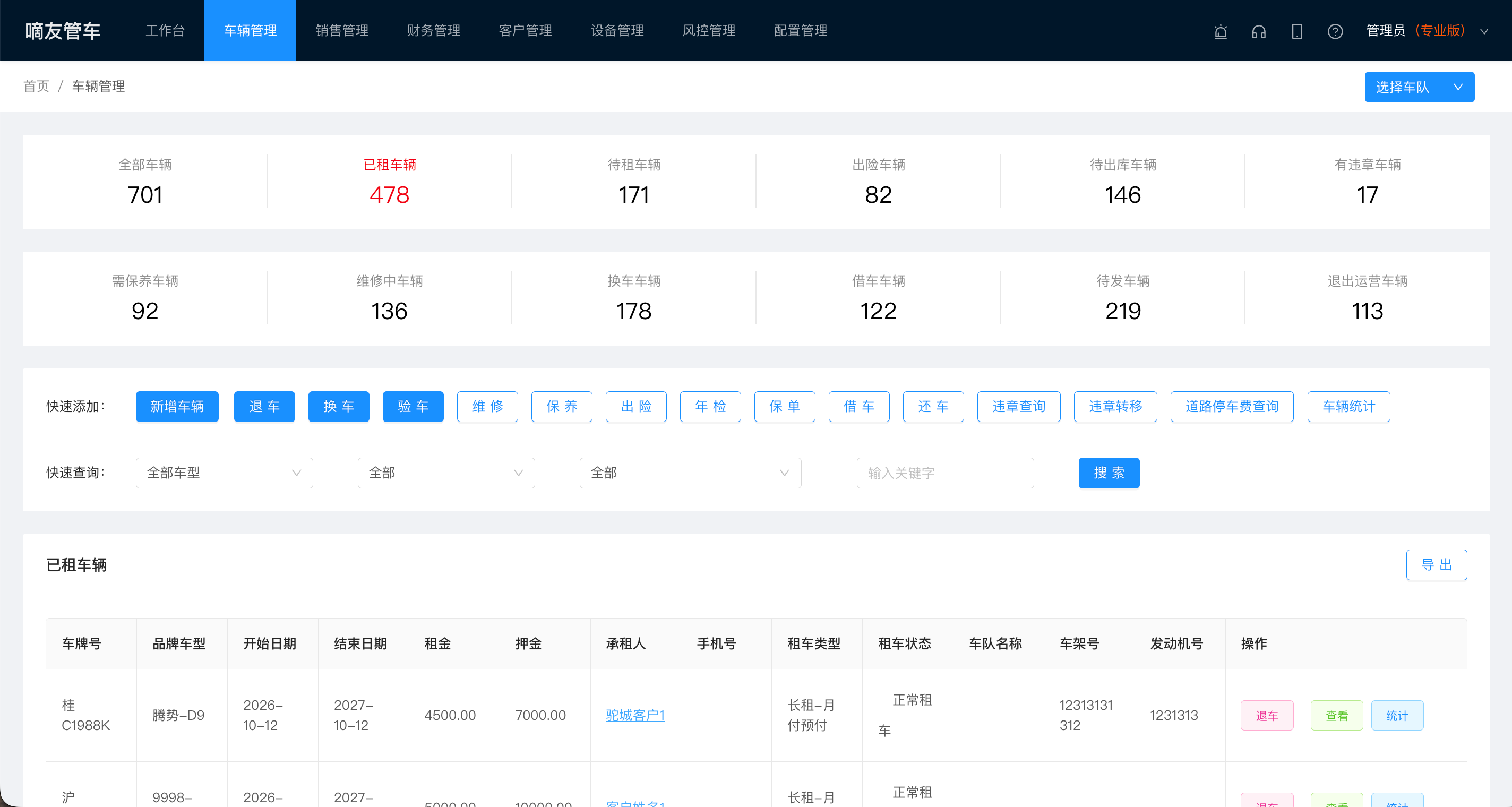
Task: Click the 维 修 button
Action: [487, 406]
